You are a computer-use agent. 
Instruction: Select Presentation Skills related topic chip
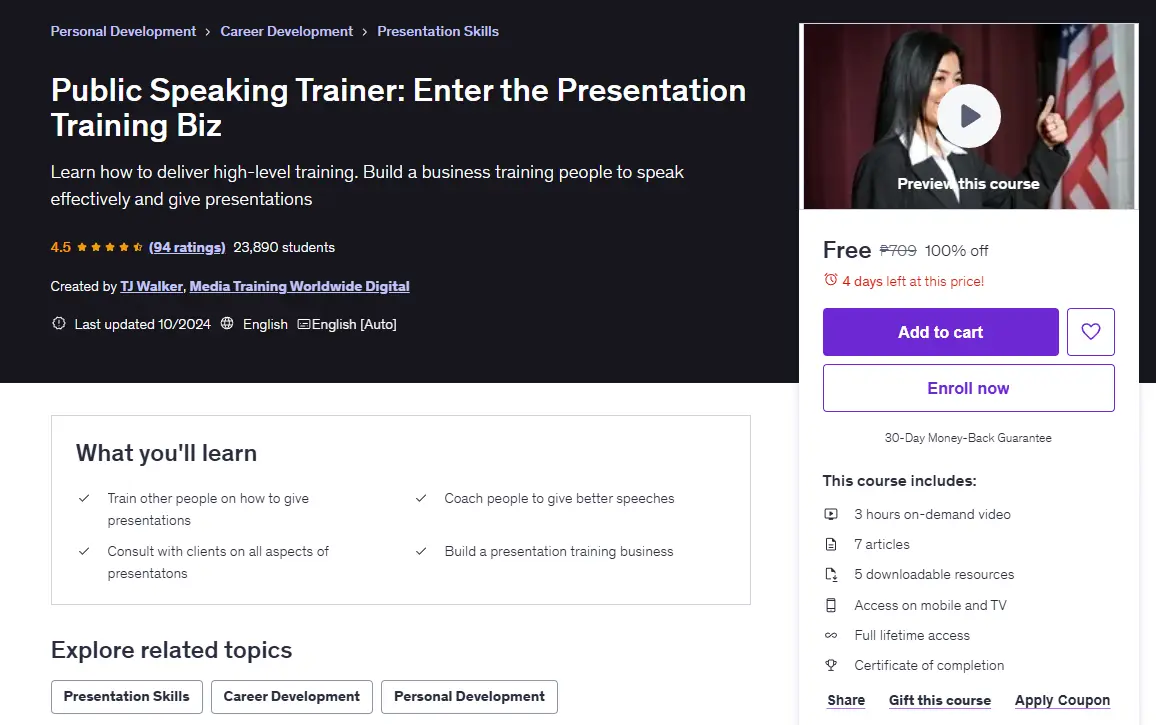pyautogui.click(x=127, y=697)
